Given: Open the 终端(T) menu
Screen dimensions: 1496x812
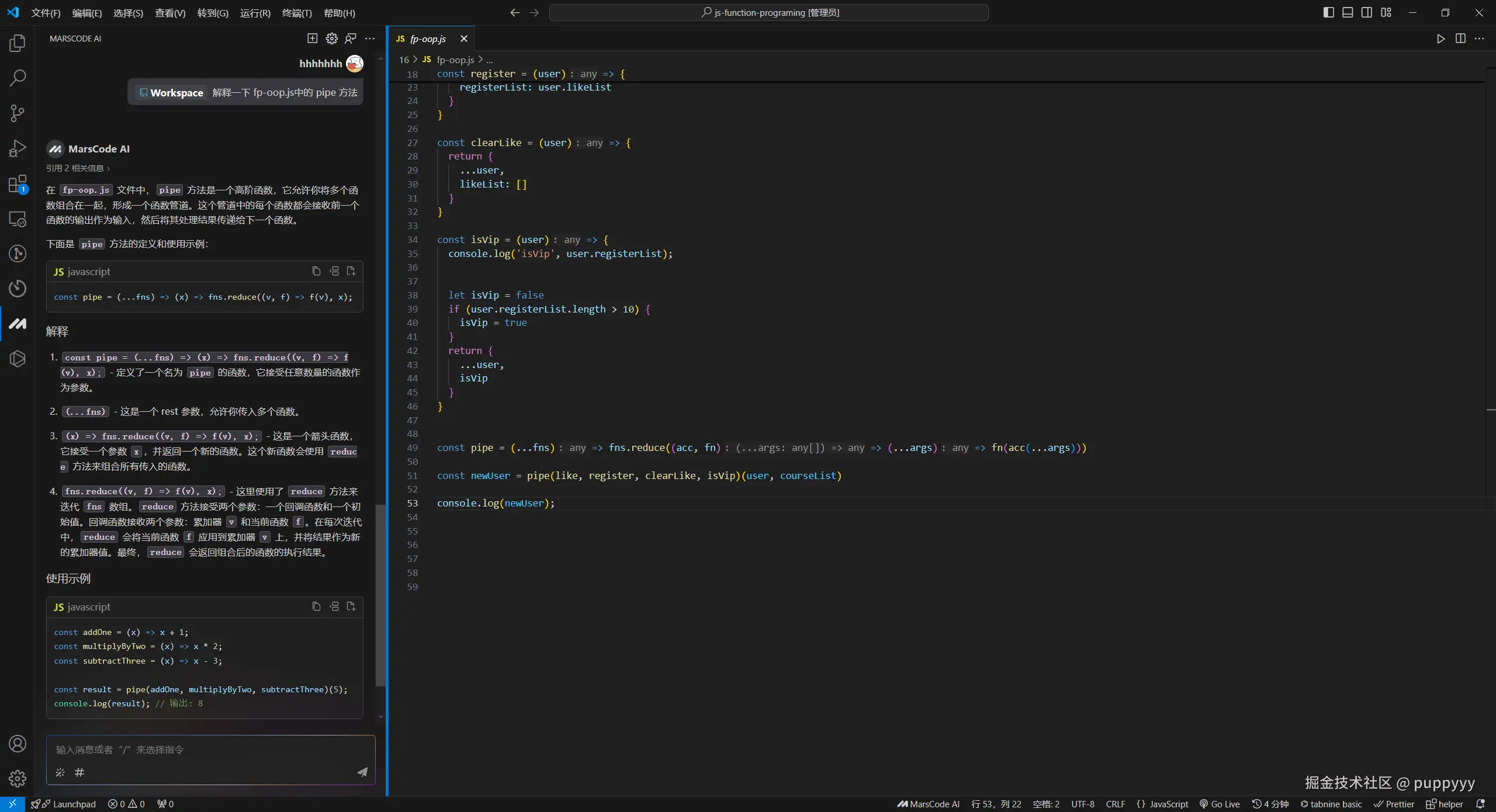Looking at the screenshot, I should (x=296, y=13).
